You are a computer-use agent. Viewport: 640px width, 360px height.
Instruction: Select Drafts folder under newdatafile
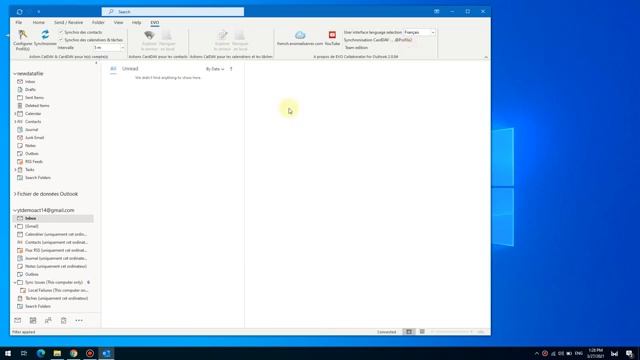coord(30,89)
